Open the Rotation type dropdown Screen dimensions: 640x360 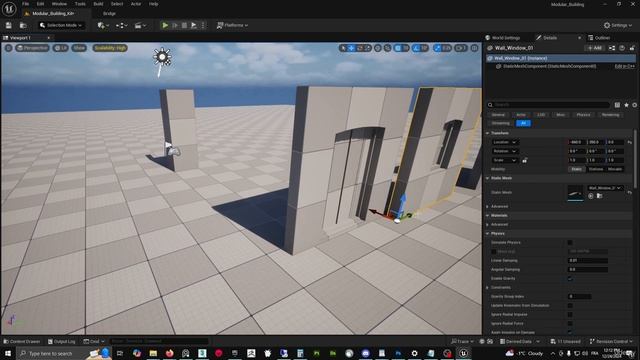pyautogui.click(x=504, y=151)
